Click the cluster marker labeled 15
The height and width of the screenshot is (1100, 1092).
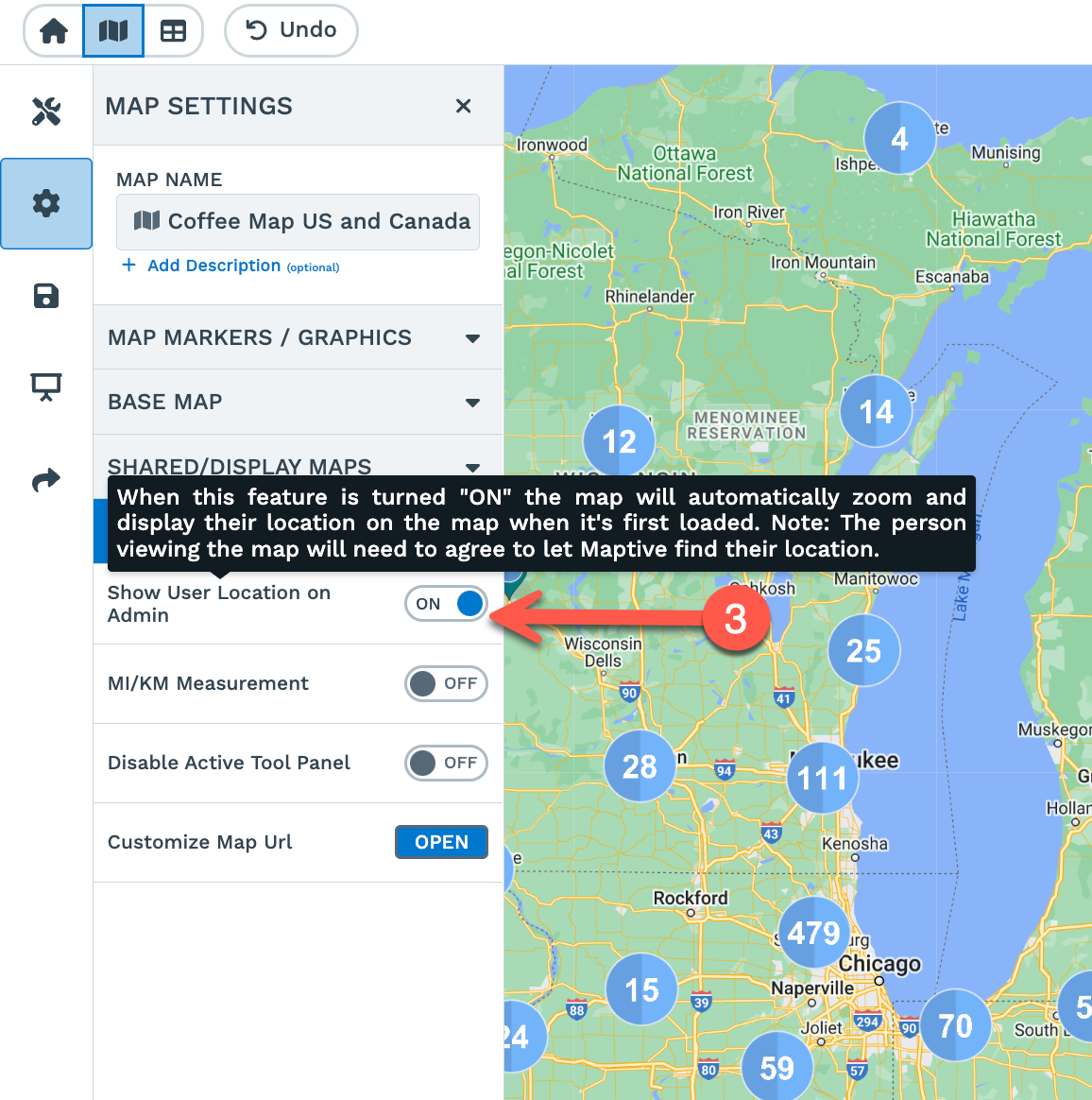coord(641,989)
